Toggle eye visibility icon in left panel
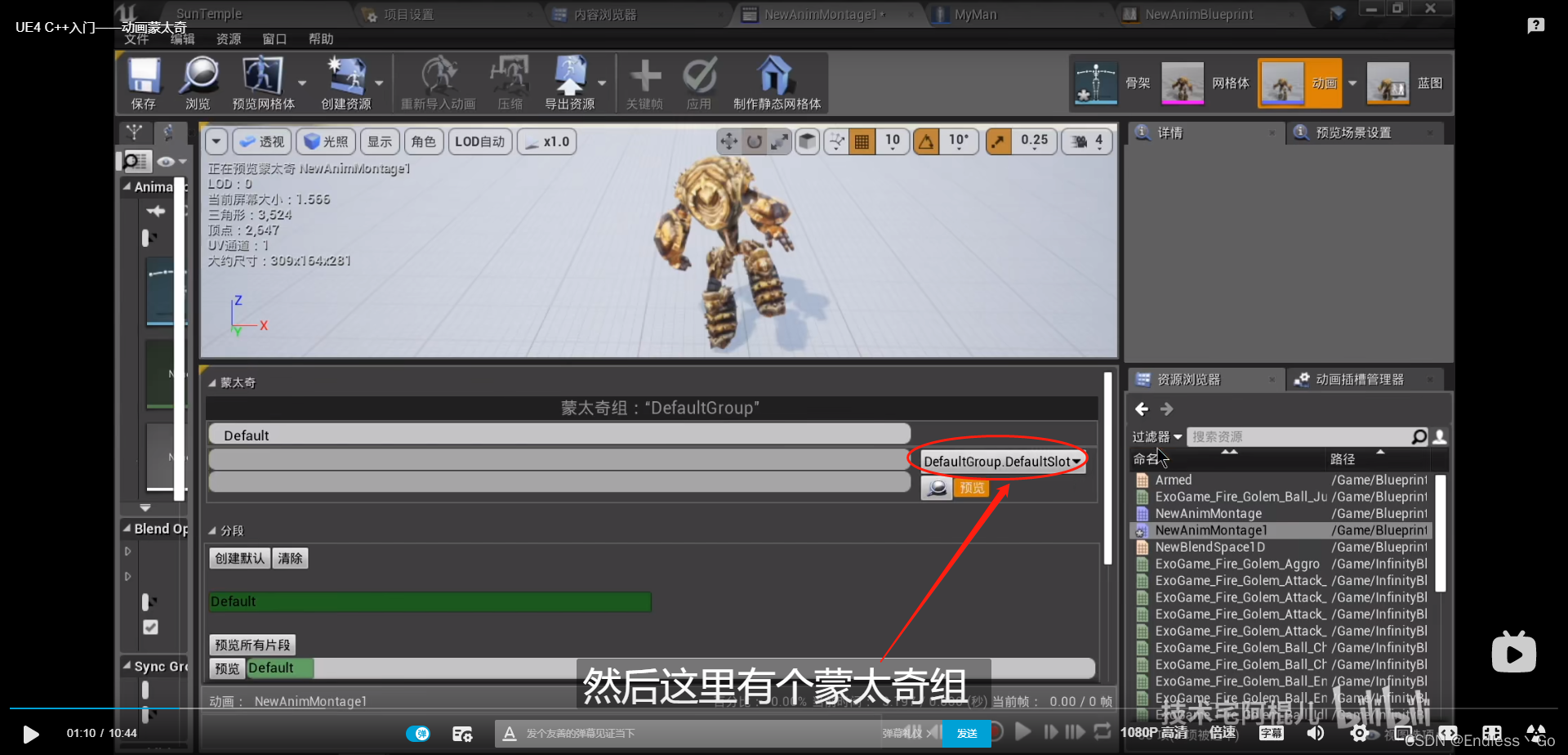This screenshot has height=755, width=1568. (x=166, y=162)
